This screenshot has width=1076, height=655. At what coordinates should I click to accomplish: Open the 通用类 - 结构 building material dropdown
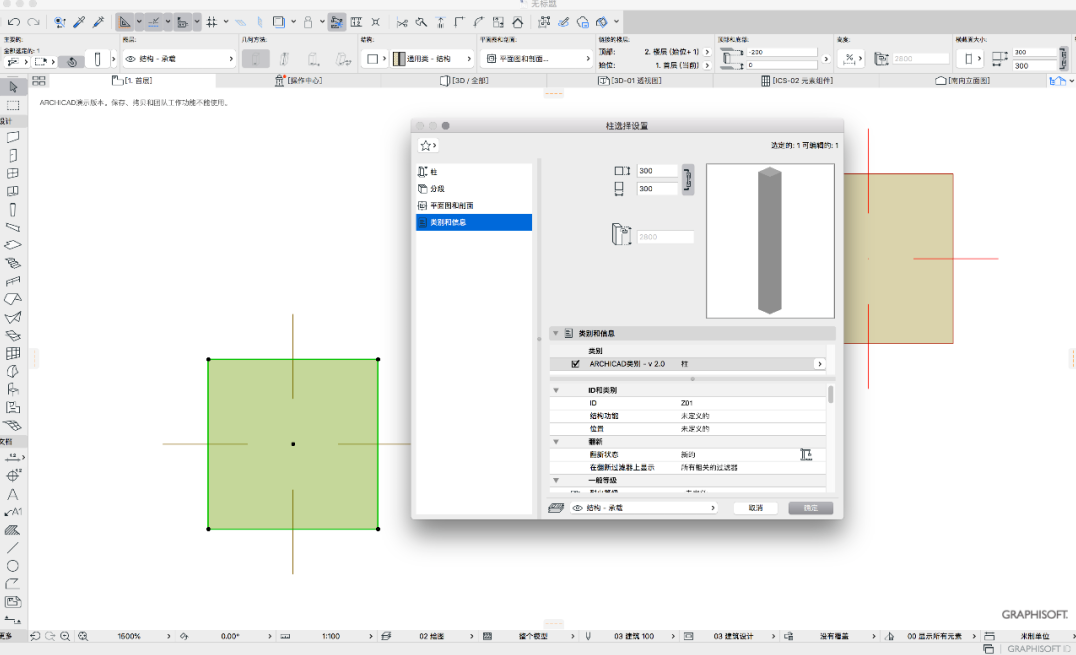coord(432,59)
